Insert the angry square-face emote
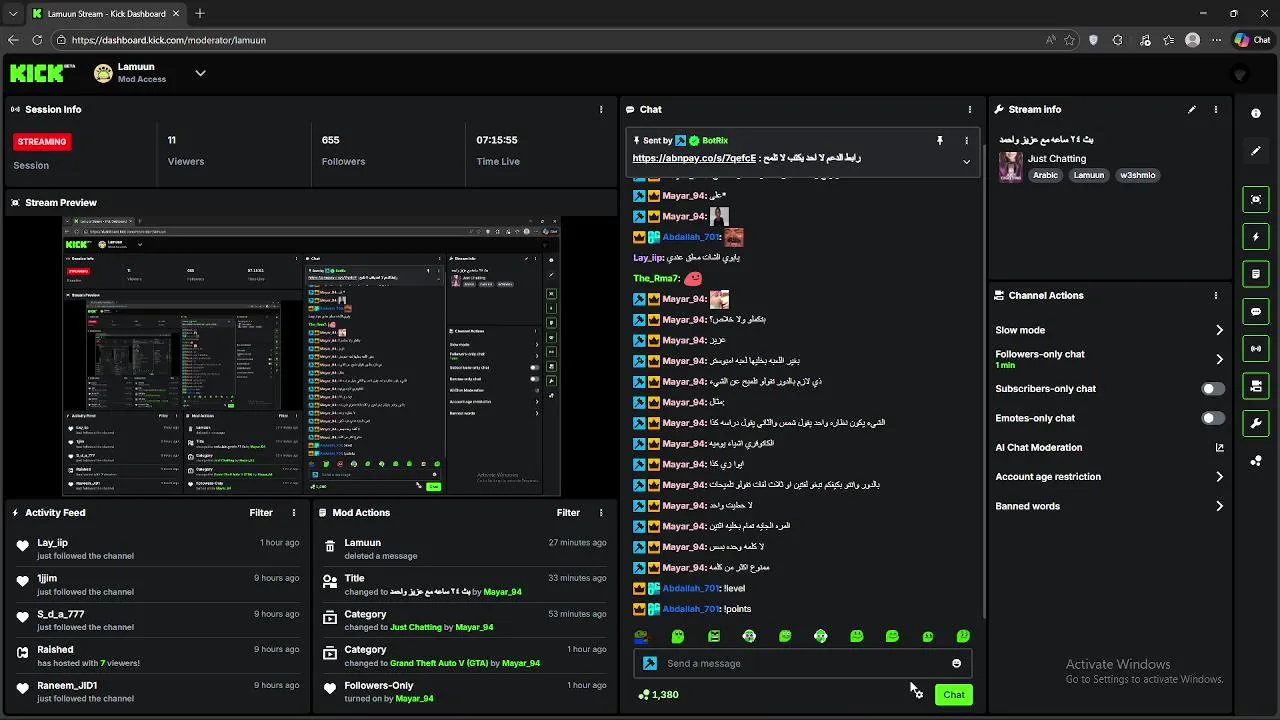 click(714, 636)
